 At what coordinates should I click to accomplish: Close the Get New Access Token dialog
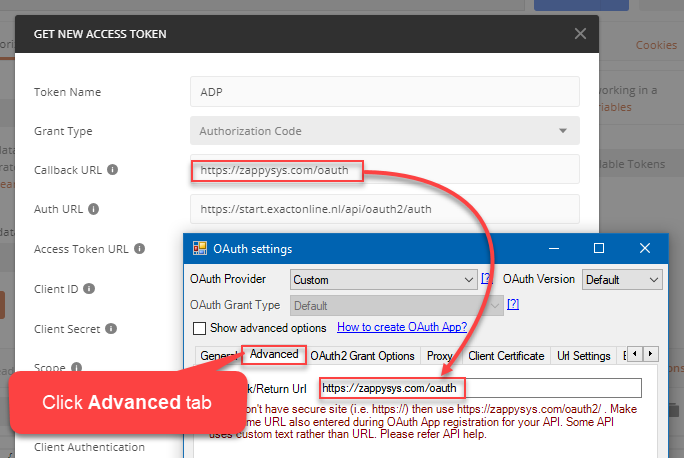[580, 34]
